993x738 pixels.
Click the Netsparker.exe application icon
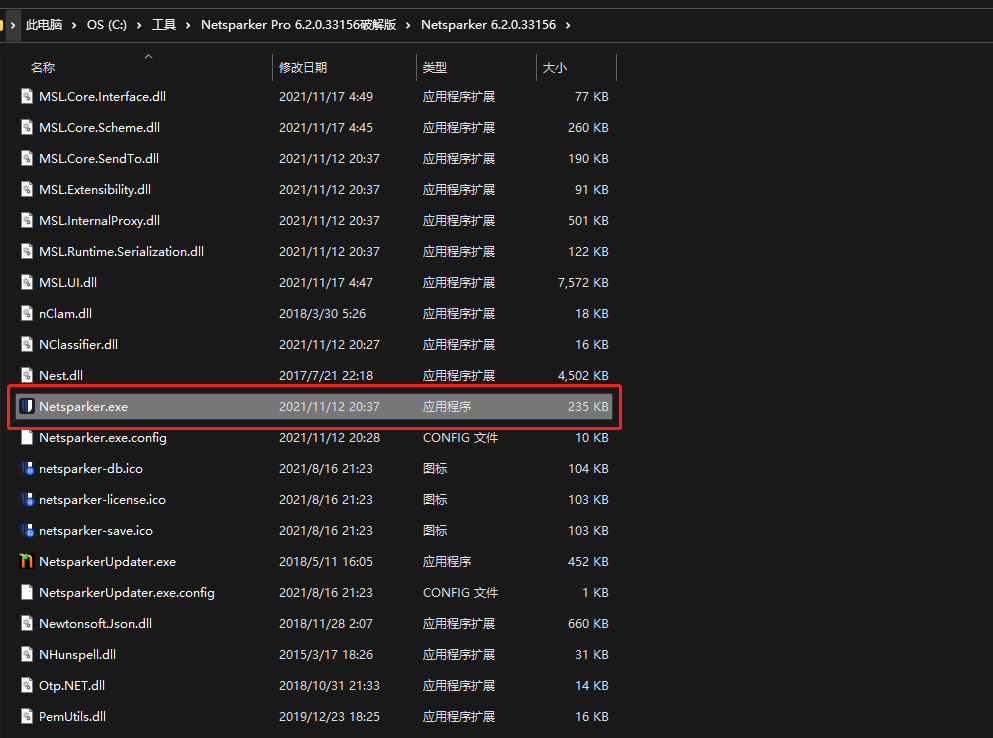coord(27,406)
